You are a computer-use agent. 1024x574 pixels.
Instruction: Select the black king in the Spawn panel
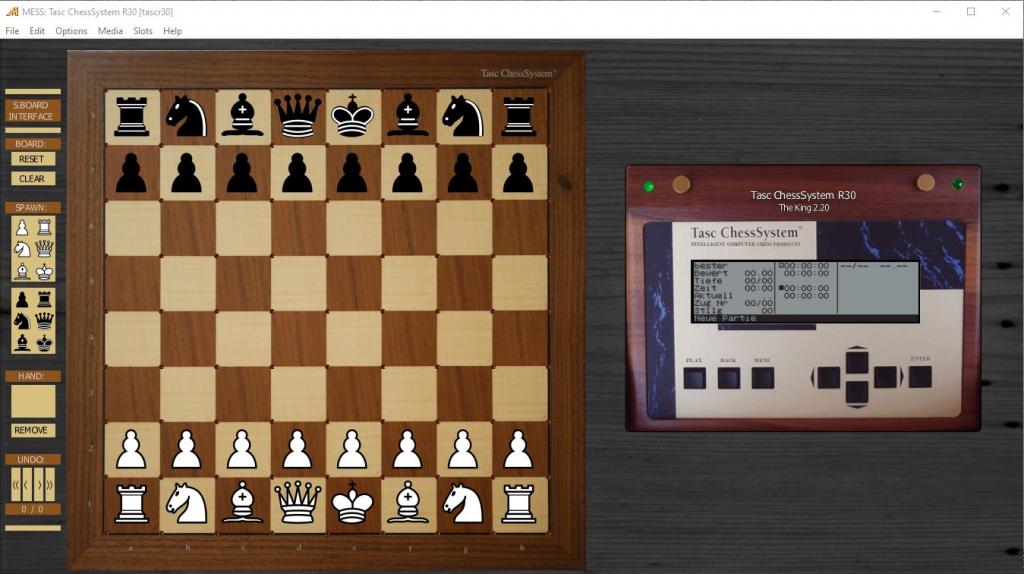tap(44, 342)
